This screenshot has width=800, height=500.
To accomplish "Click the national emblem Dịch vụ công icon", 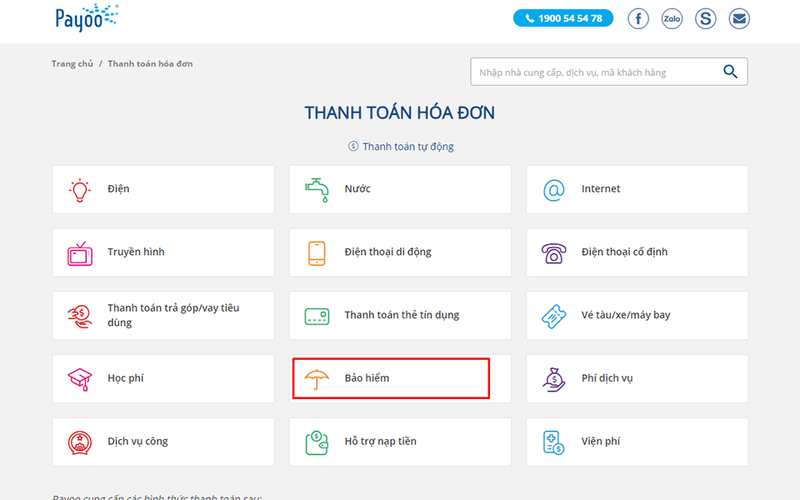I will [80, 443].
